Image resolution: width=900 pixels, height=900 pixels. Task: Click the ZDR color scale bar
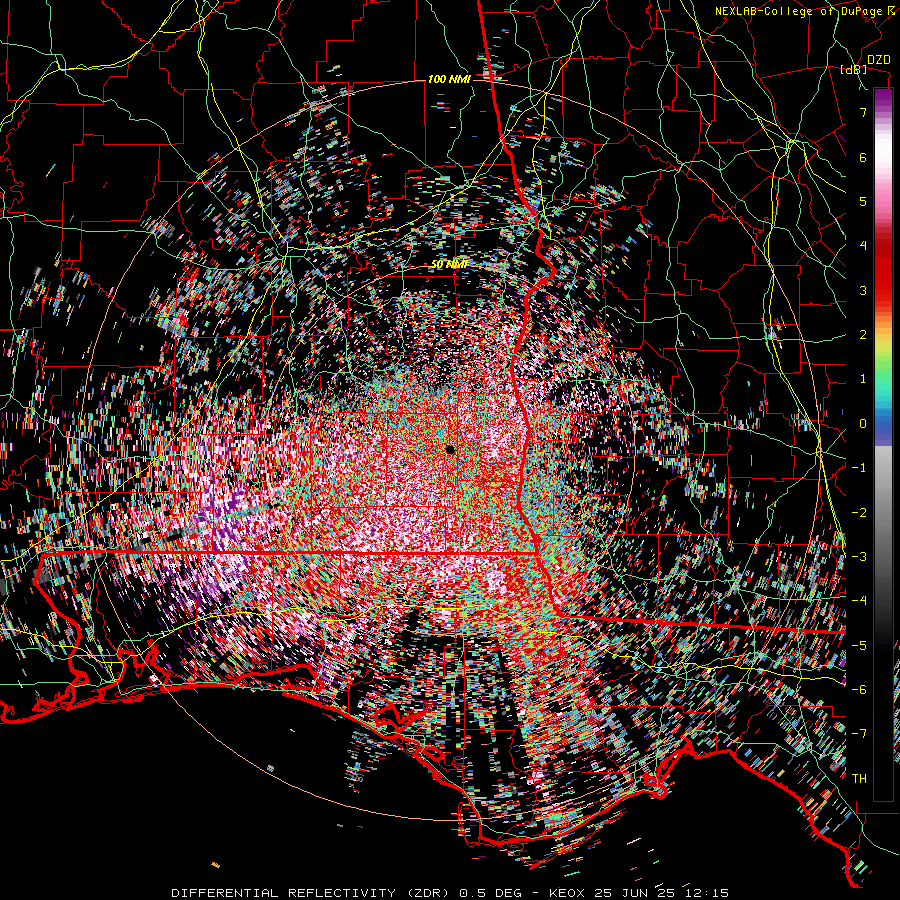tap(883, 444)
